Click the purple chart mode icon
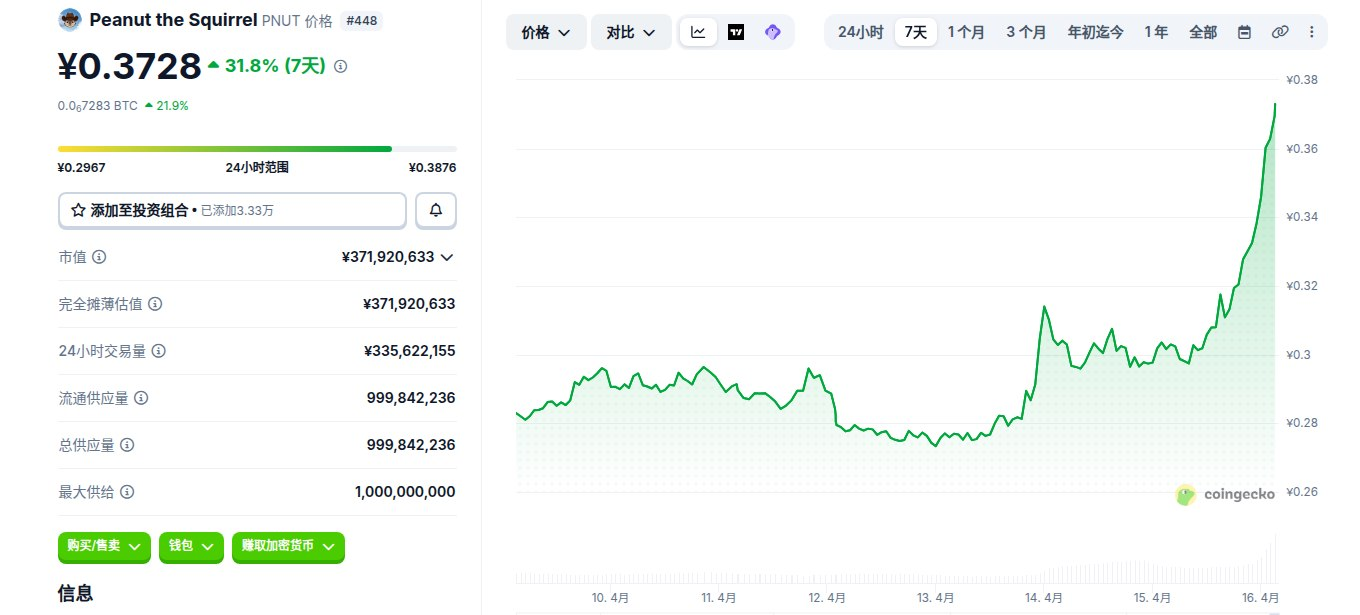The height and width of the screenshot is (615, 1360). 772,32
